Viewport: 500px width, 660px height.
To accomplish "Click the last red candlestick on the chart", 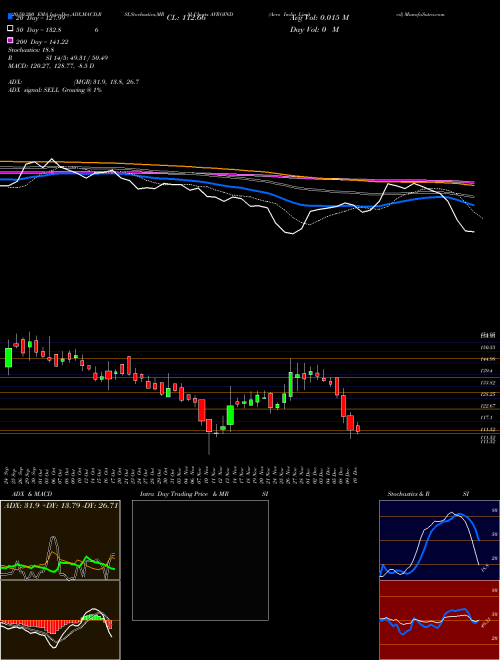I will 358,428.
